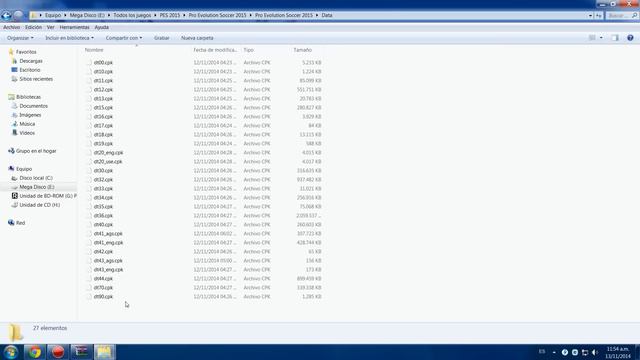Screen dimensions: 640x360
Task: Click the File Explorer taskbar icon
Action: [x=104, y=352]
